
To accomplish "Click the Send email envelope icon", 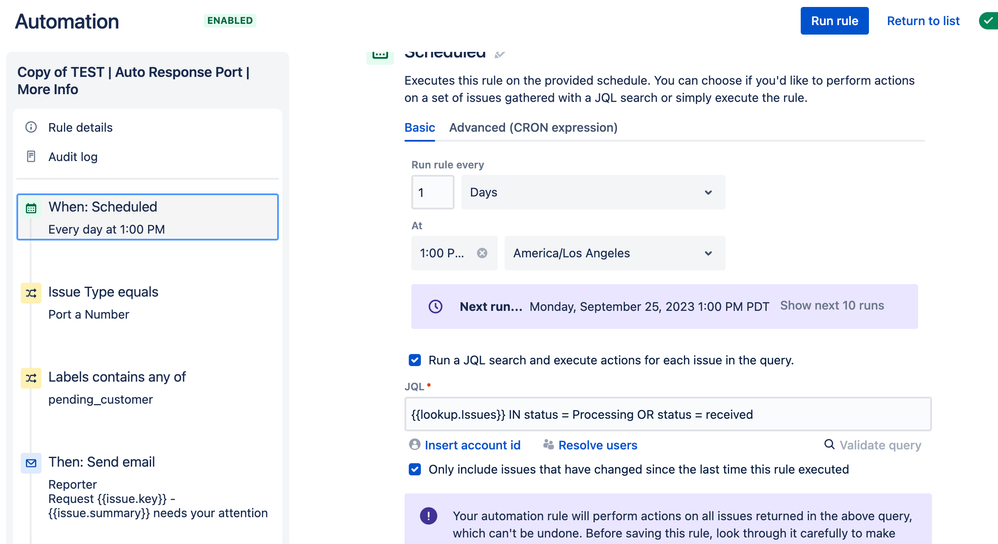I will click(31, 463).
